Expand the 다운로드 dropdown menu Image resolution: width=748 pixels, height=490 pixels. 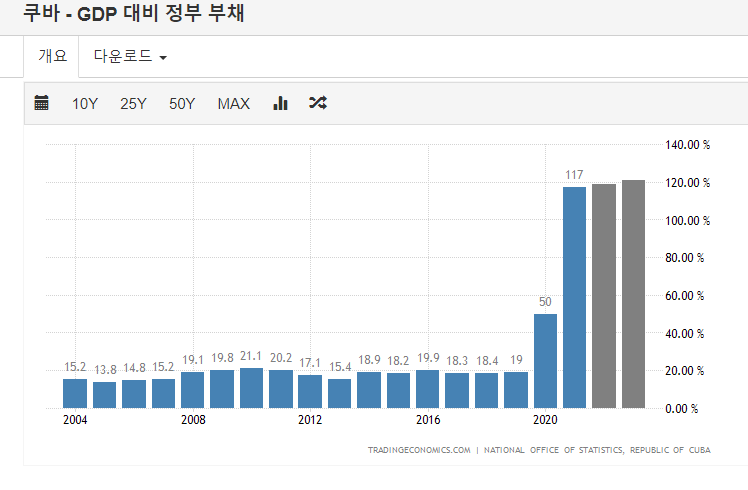point(130,56)
